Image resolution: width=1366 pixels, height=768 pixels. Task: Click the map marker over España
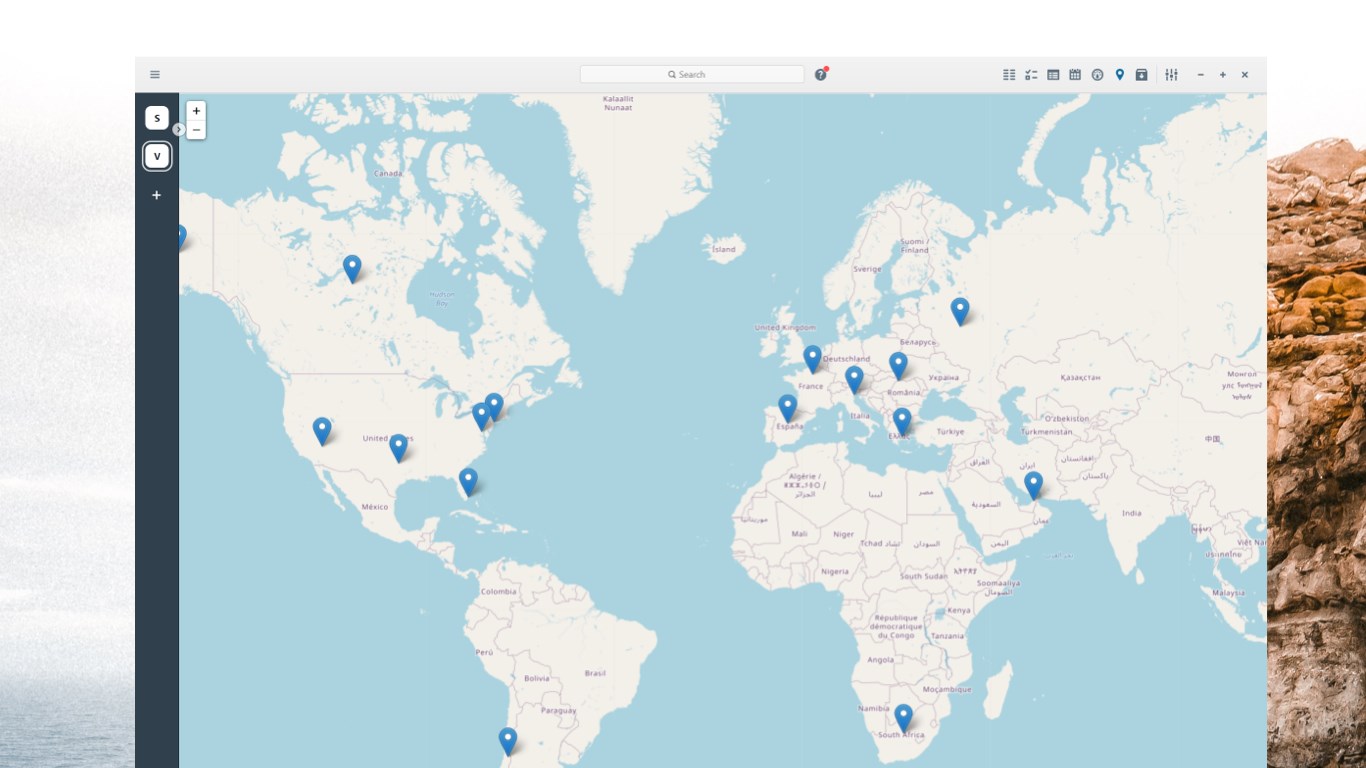[x=788, y=408]
